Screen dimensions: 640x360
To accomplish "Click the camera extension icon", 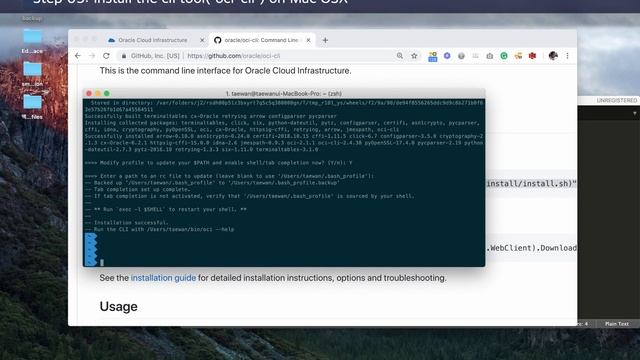I will 489,56.
